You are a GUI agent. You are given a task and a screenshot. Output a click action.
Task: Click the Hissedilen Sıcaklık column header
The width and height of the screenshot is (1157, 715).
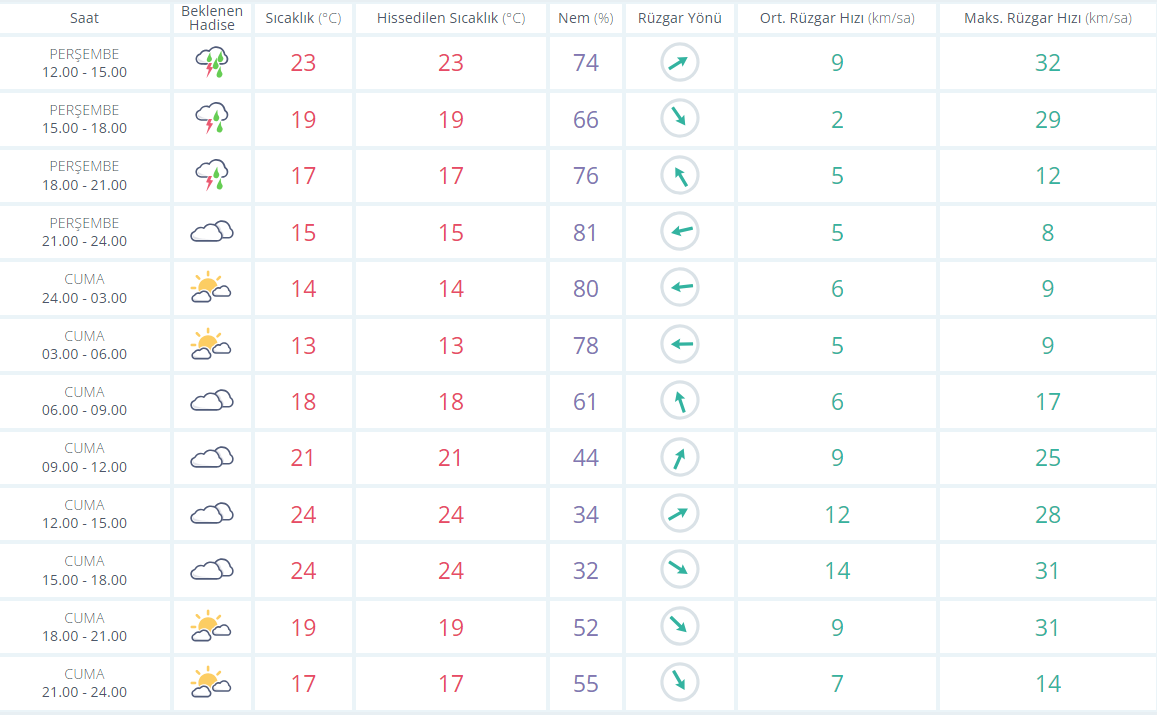coord(451,18)
